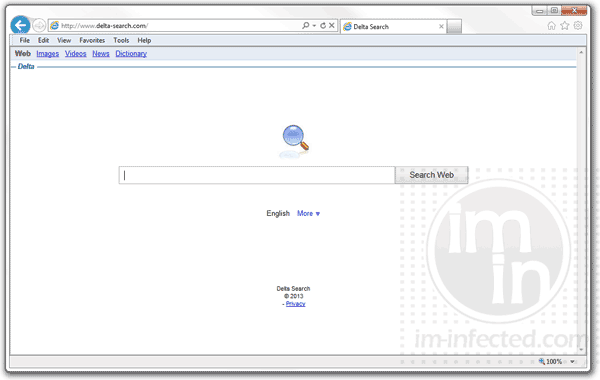Open the File menu
600x380 pixels.
pos(24,40)
